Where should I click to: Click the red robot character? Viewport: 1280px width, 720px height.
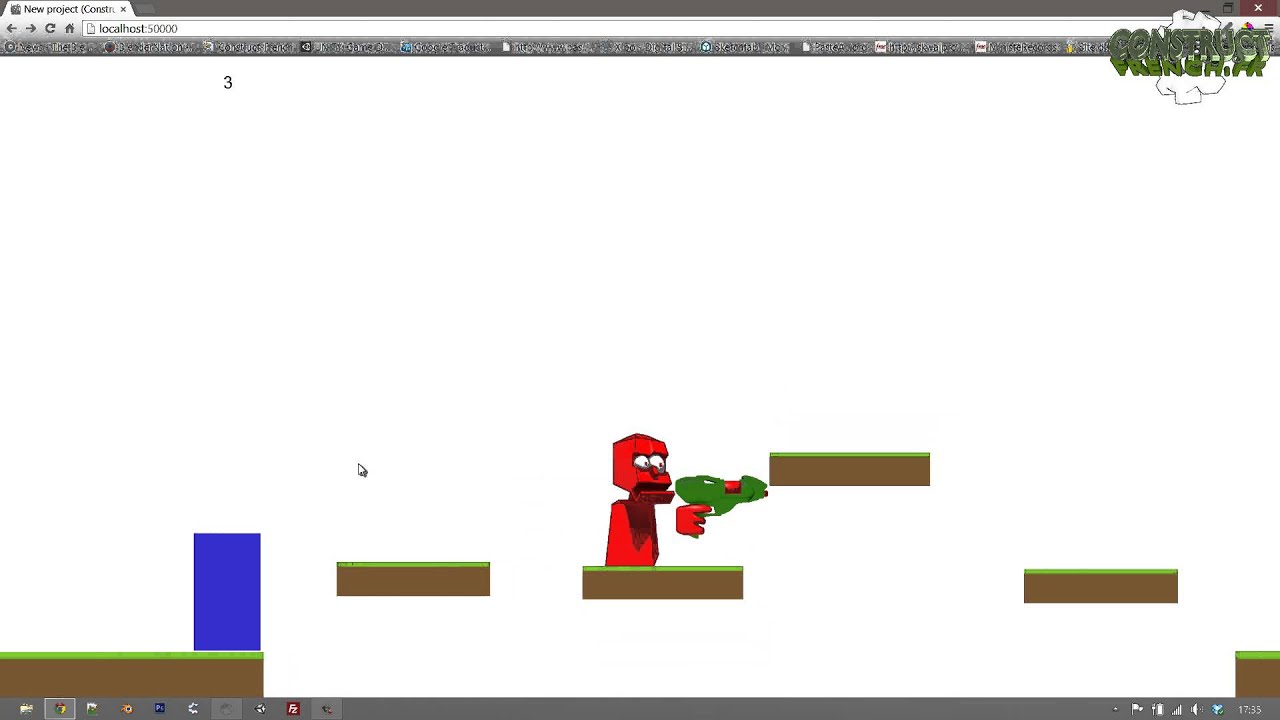(638, 500)
